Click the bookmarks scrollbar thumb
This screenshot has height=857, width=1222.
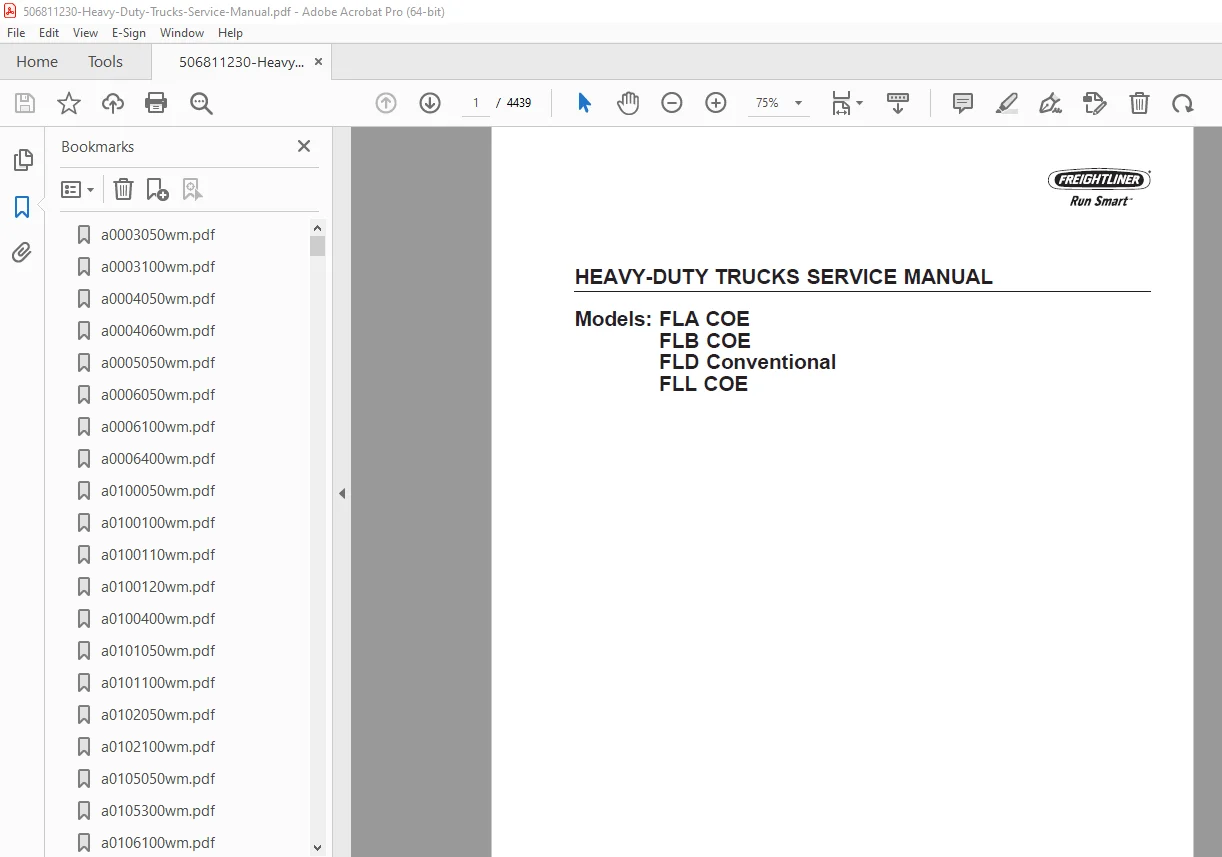(318, 246)
